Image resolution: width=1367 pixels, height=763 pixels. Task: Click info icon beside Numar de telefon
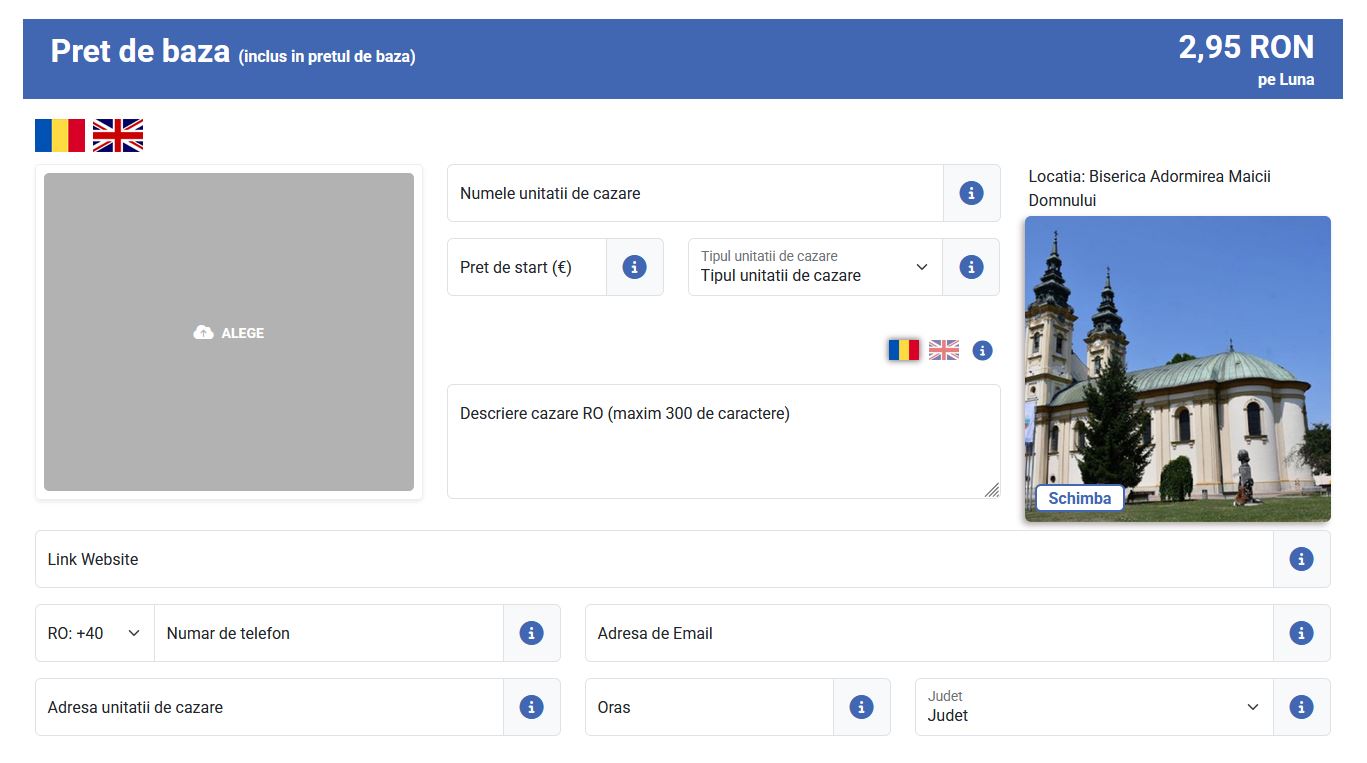click(531, 633)
